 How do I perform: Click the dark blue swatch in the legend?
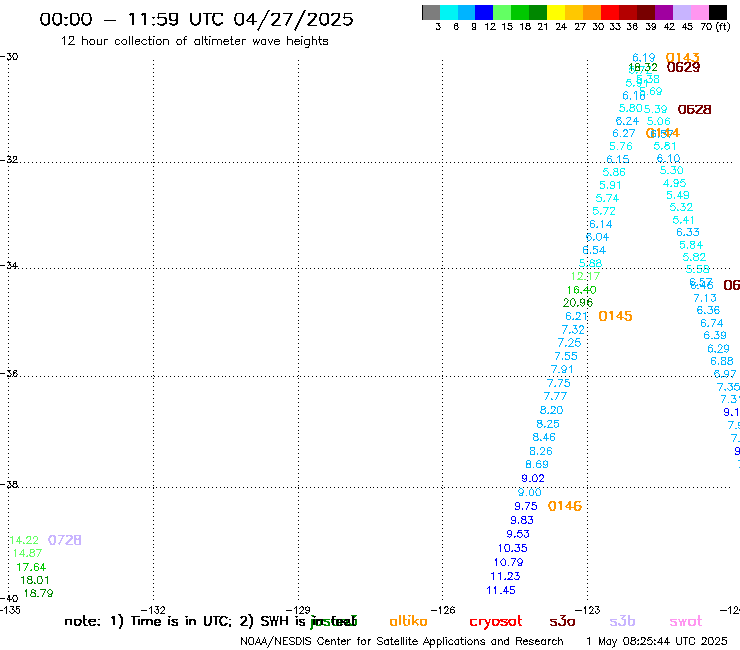[484, 12]
